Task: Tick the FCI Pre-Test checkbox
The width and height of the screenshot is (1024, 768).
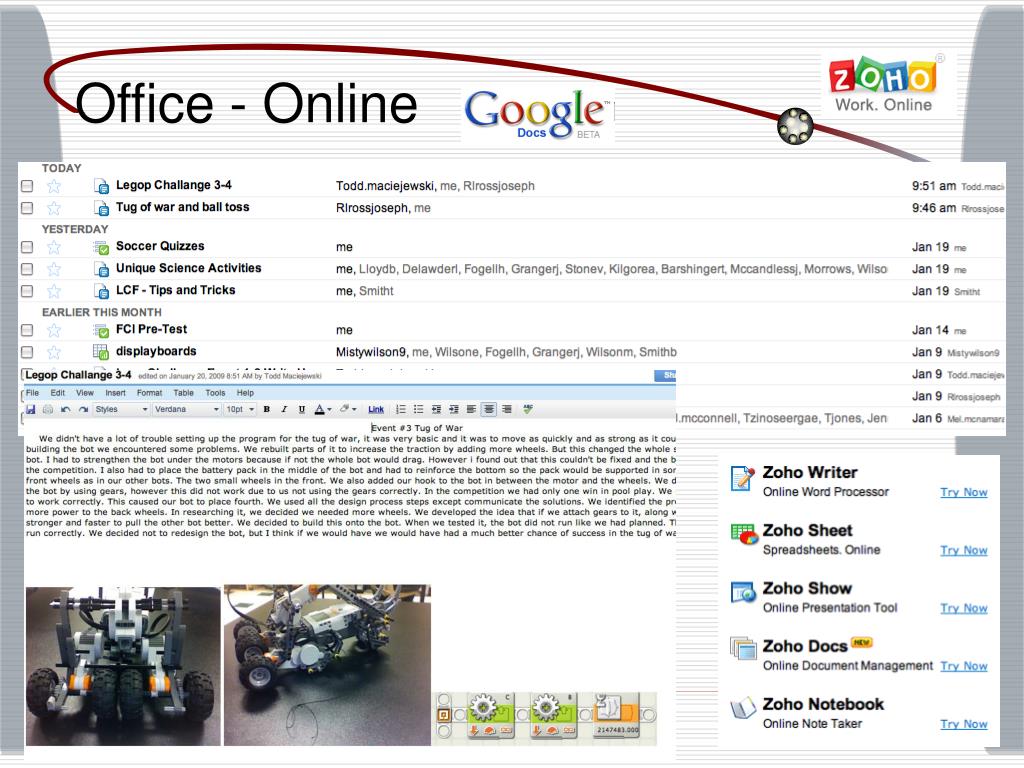Action: 27,330
